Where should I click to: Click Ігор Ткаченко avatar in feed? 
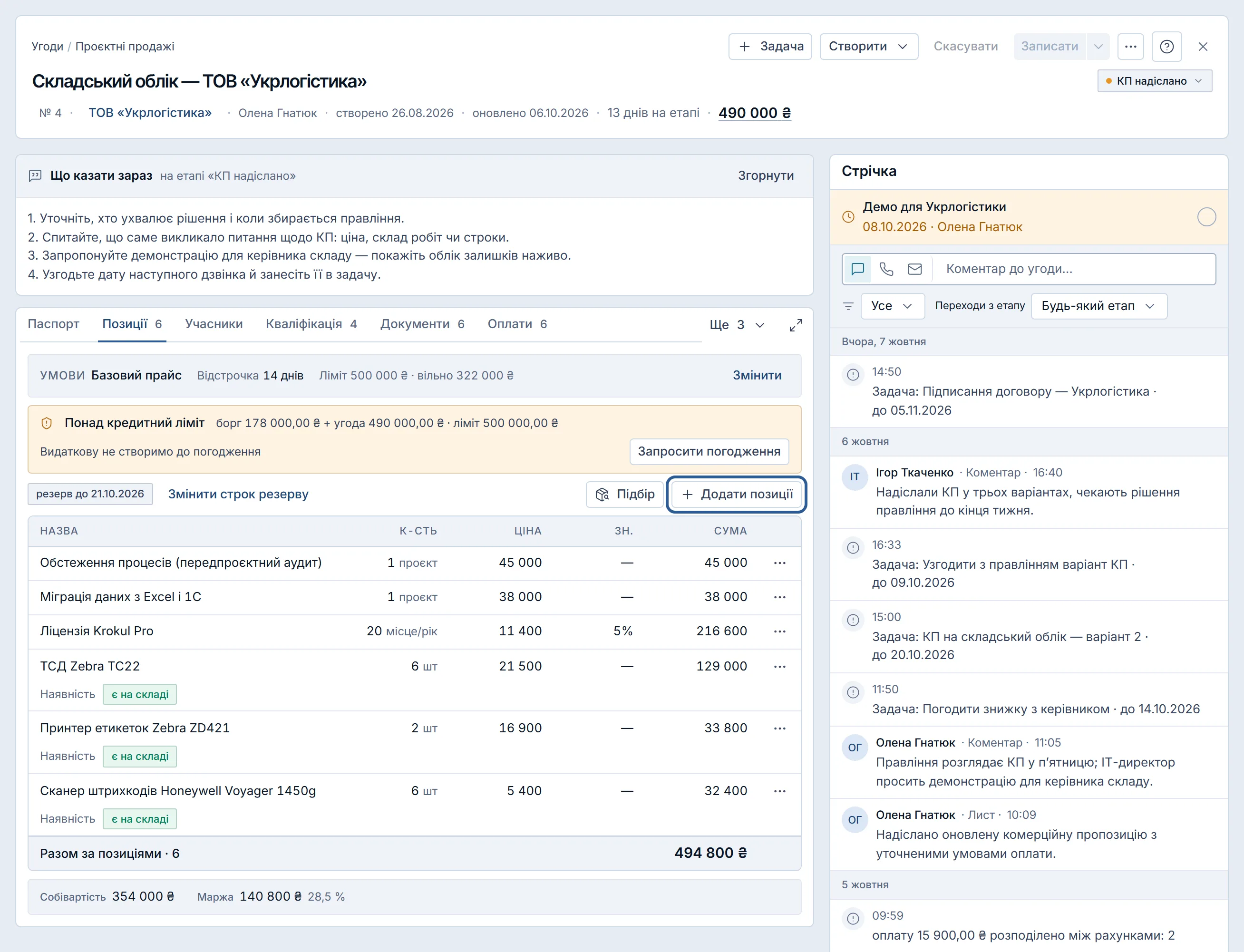(855, 476)
